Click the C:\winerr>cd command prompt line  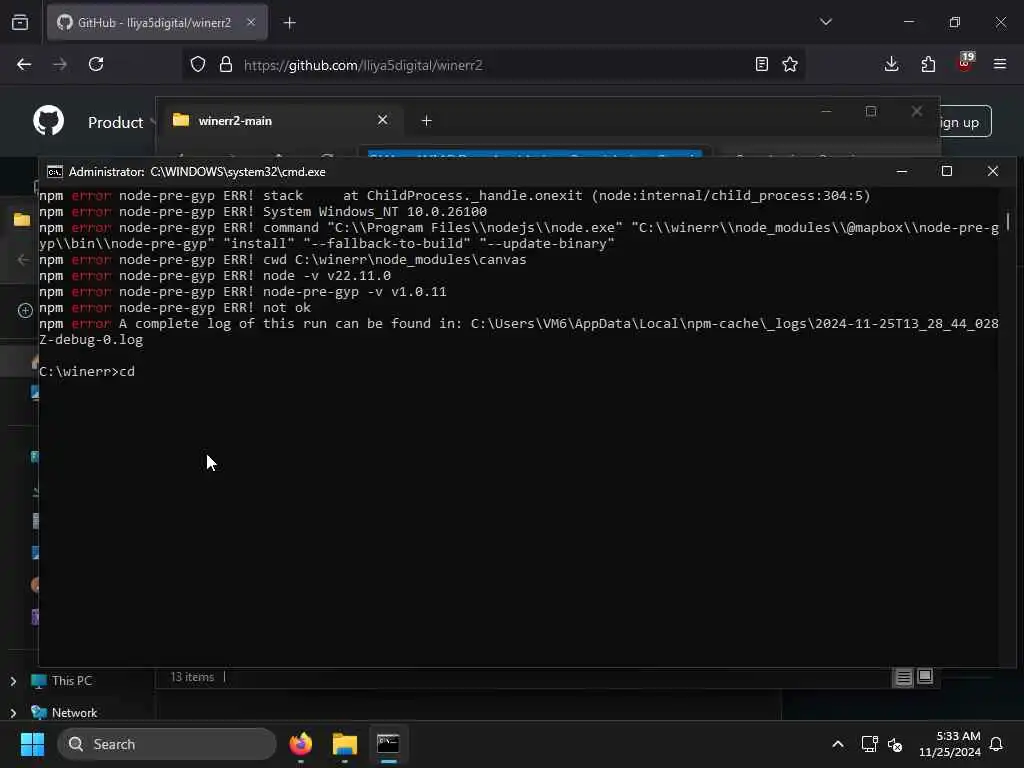(x=87, y=372)
